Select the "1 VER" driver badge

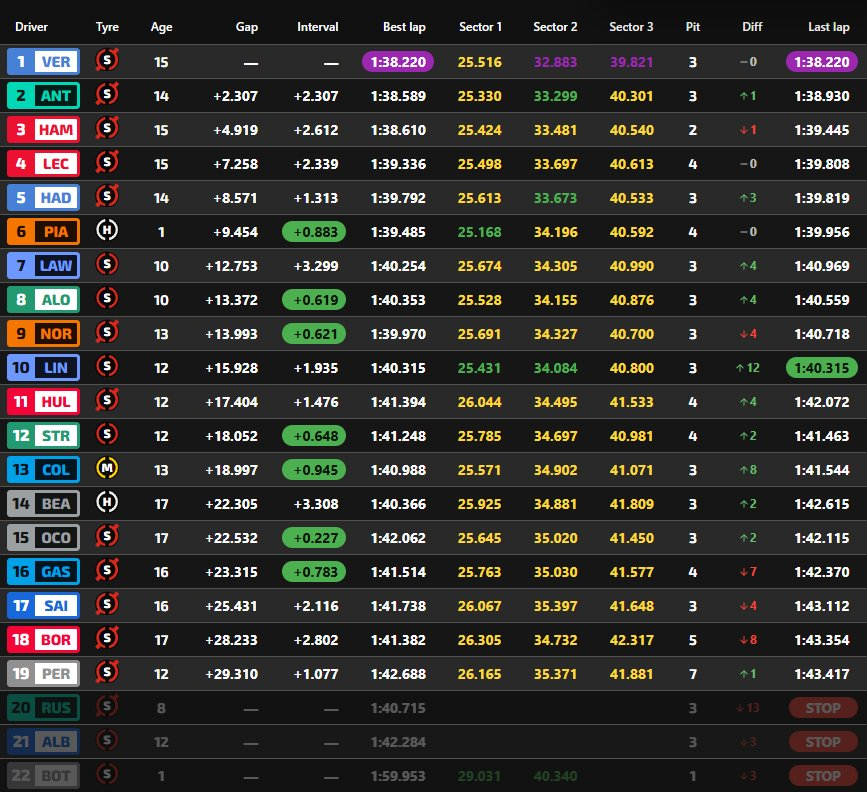click(43, 61)
